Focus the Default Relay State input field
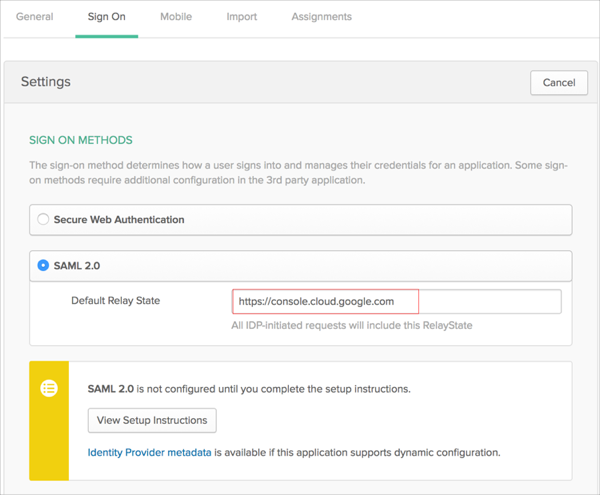 pos(396,301)
